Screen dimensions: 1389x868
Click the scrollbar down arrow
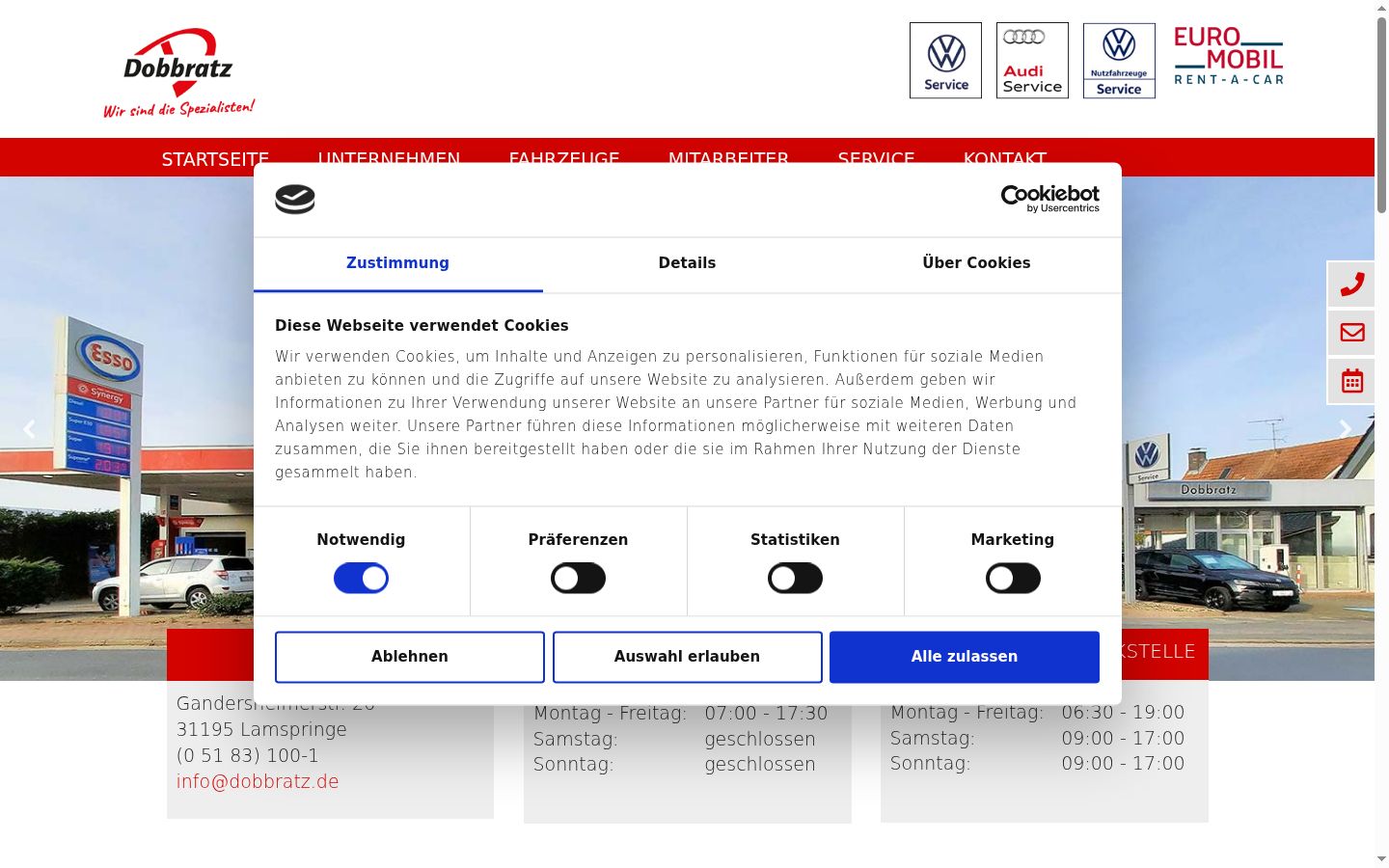1381,858
